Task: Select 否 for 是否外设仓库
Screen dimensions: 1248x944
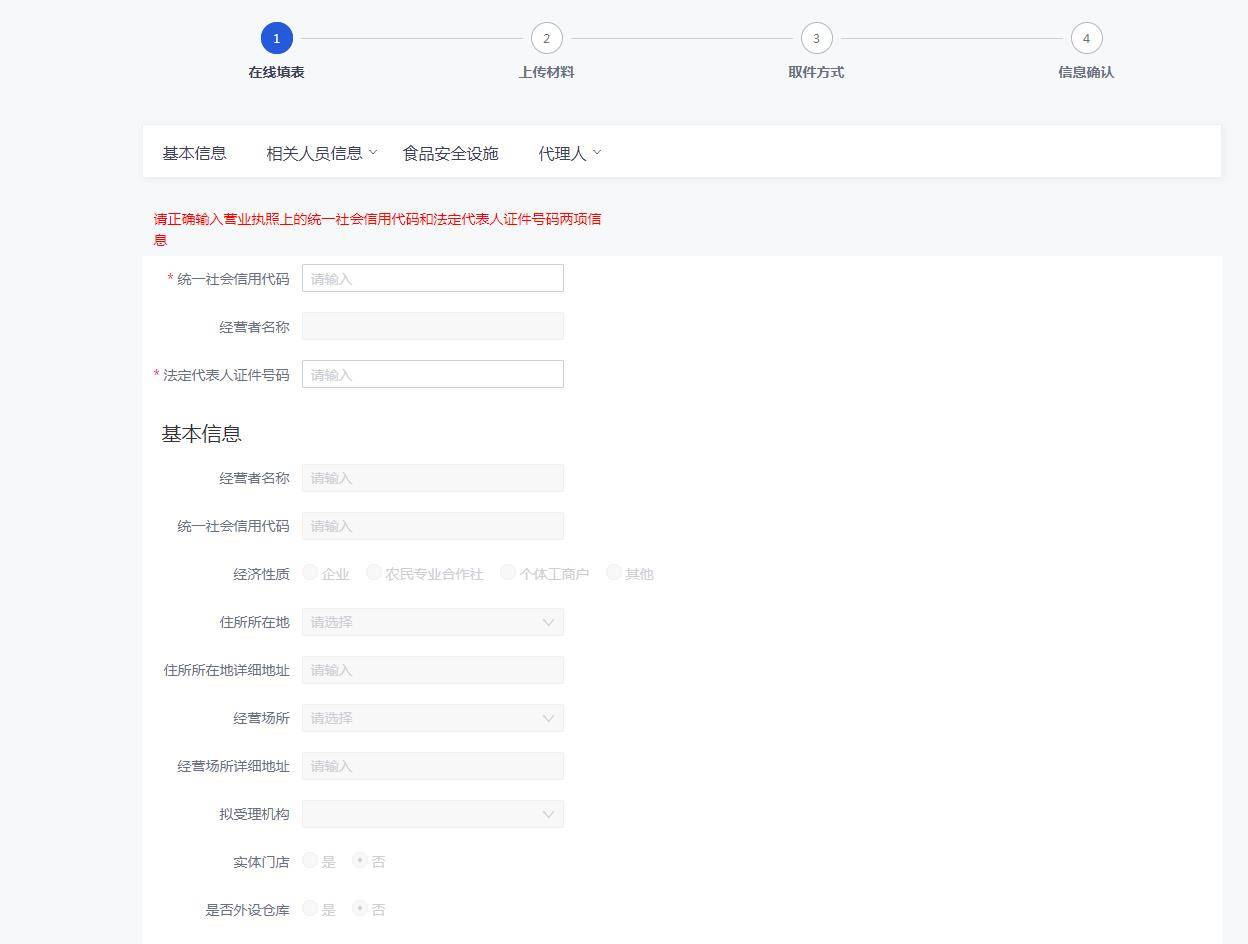Action: click(360, 909)
